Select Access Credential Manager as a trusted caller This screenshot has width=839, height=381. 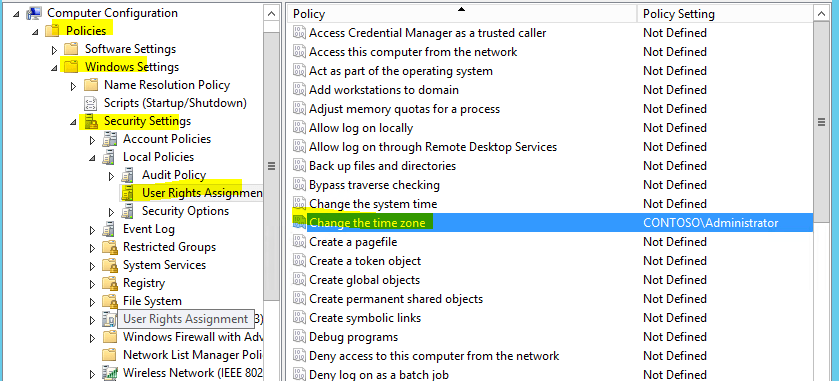tap(428, 33)
